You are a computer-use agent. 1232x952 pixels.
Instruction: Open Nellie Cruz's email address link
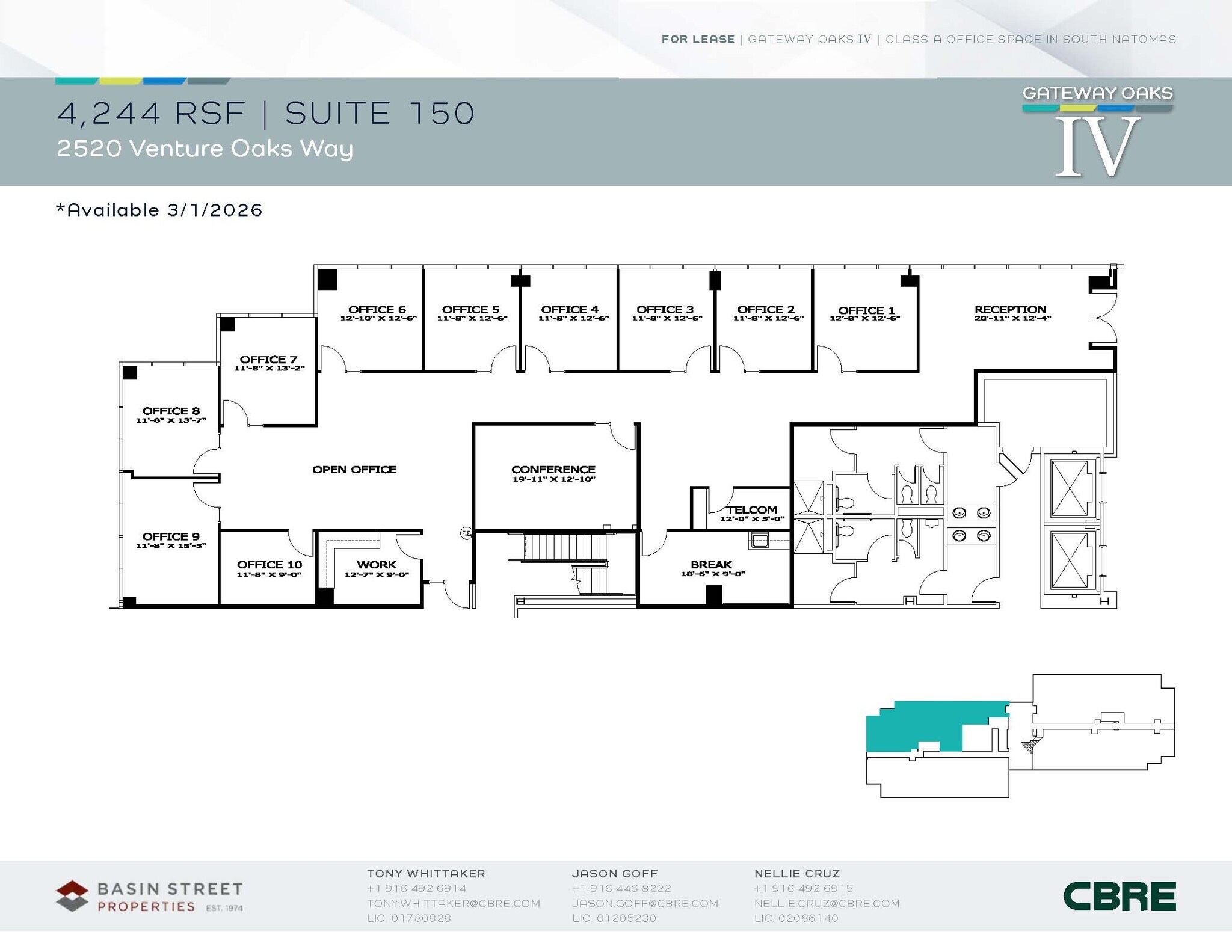point(827,903)
